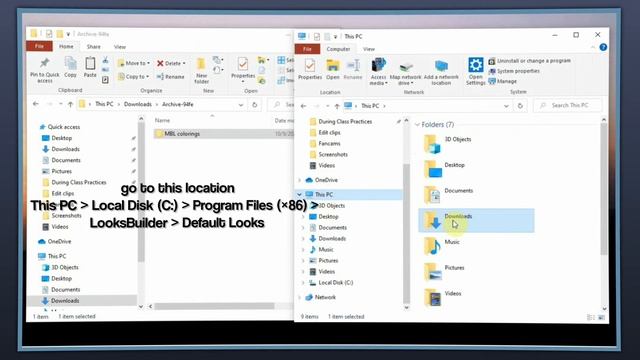
Task: Click horizontal scrollbar in Archive window file list
Action: coord(214,306)
